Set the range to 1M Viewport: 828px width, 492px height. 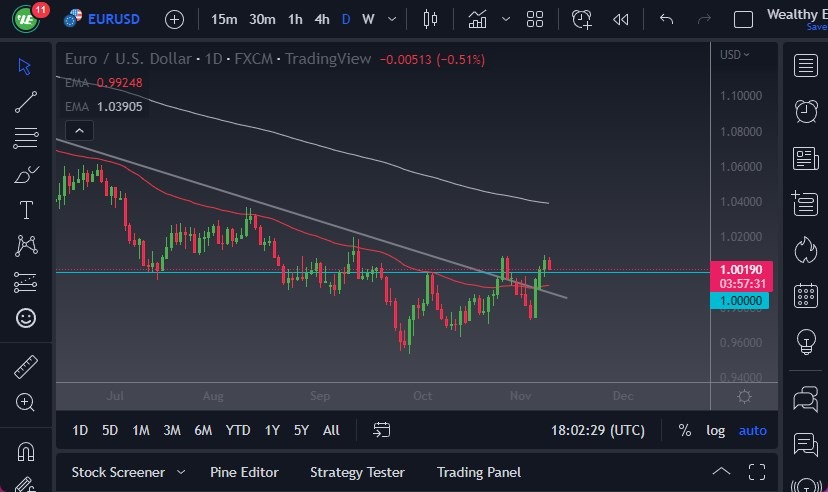point(140,430)
